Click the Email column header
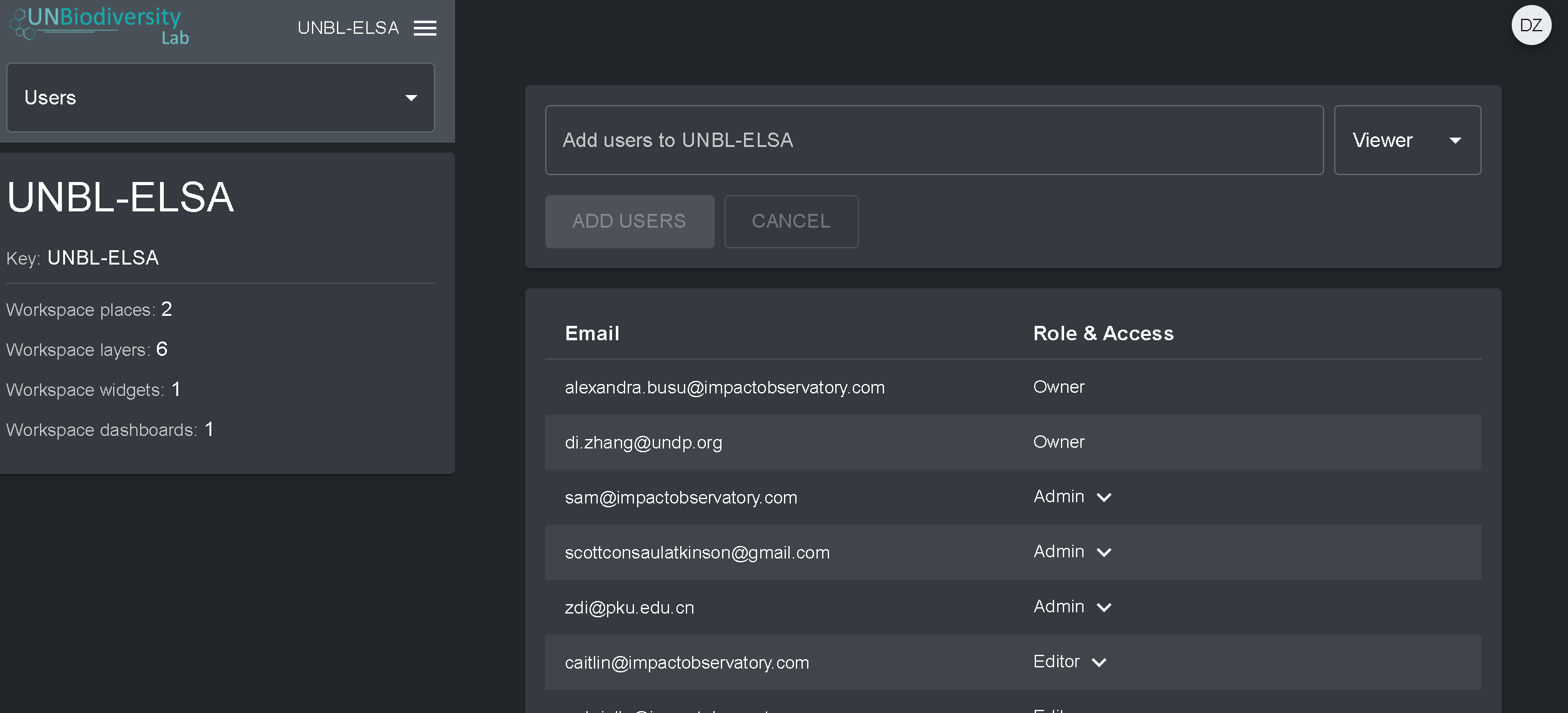The height and width of the screenshot is (713, 1568). pyautogui.click(x=591, y=333)
